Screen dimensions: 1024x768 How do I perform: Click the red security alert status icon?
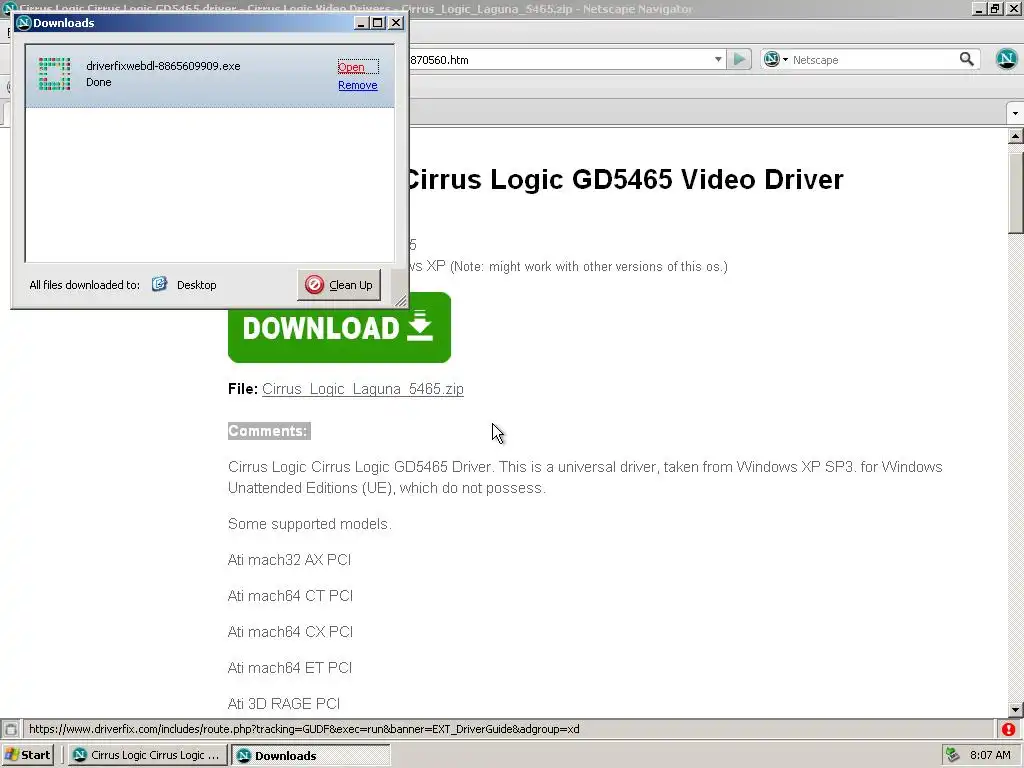click(x=1008, y=729)
